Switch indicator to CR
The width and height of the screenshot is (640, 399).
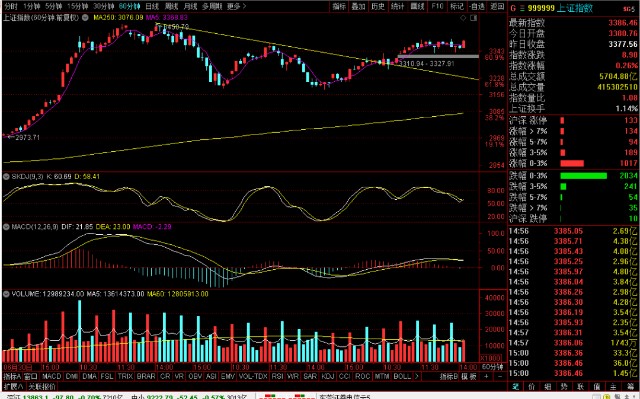pyautogui.click(x=165, y=376)
